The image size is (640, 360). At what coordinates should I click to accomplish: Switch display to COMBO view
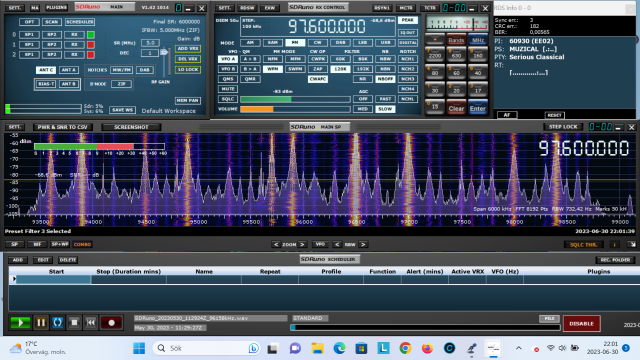pos(82,244)
